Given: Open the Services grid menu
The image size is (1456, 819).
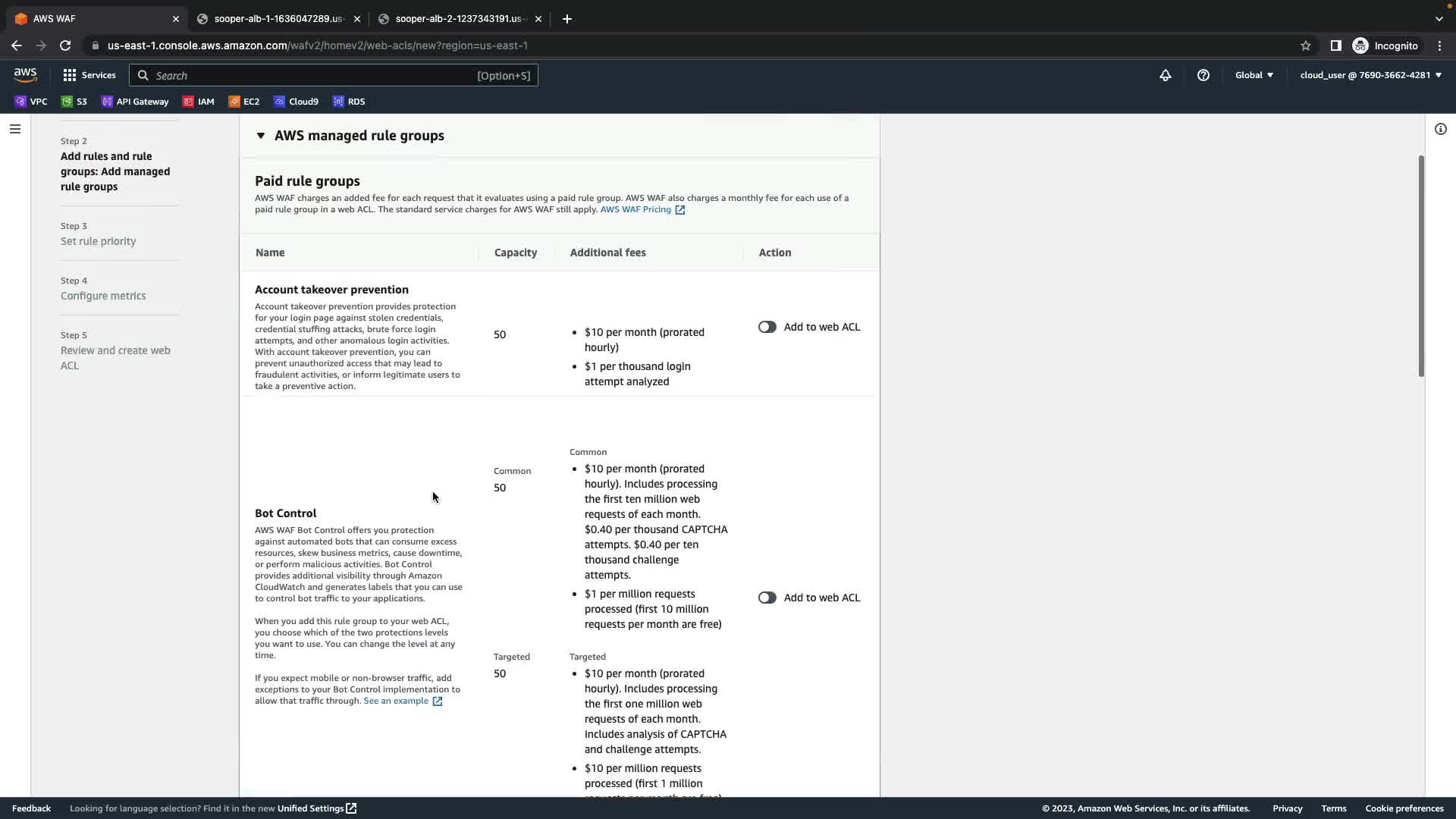Looking at the screenshot, I should tap(89, 75).
